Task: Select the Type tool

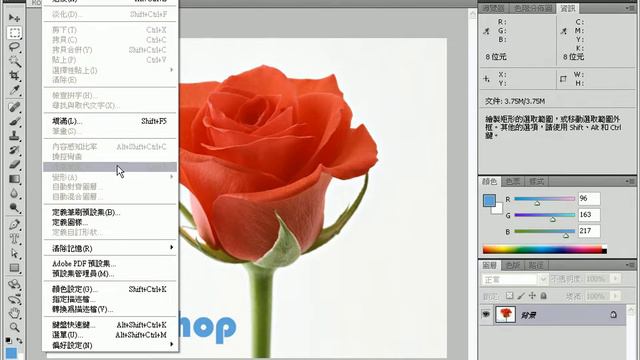Action: coord(14,238)
